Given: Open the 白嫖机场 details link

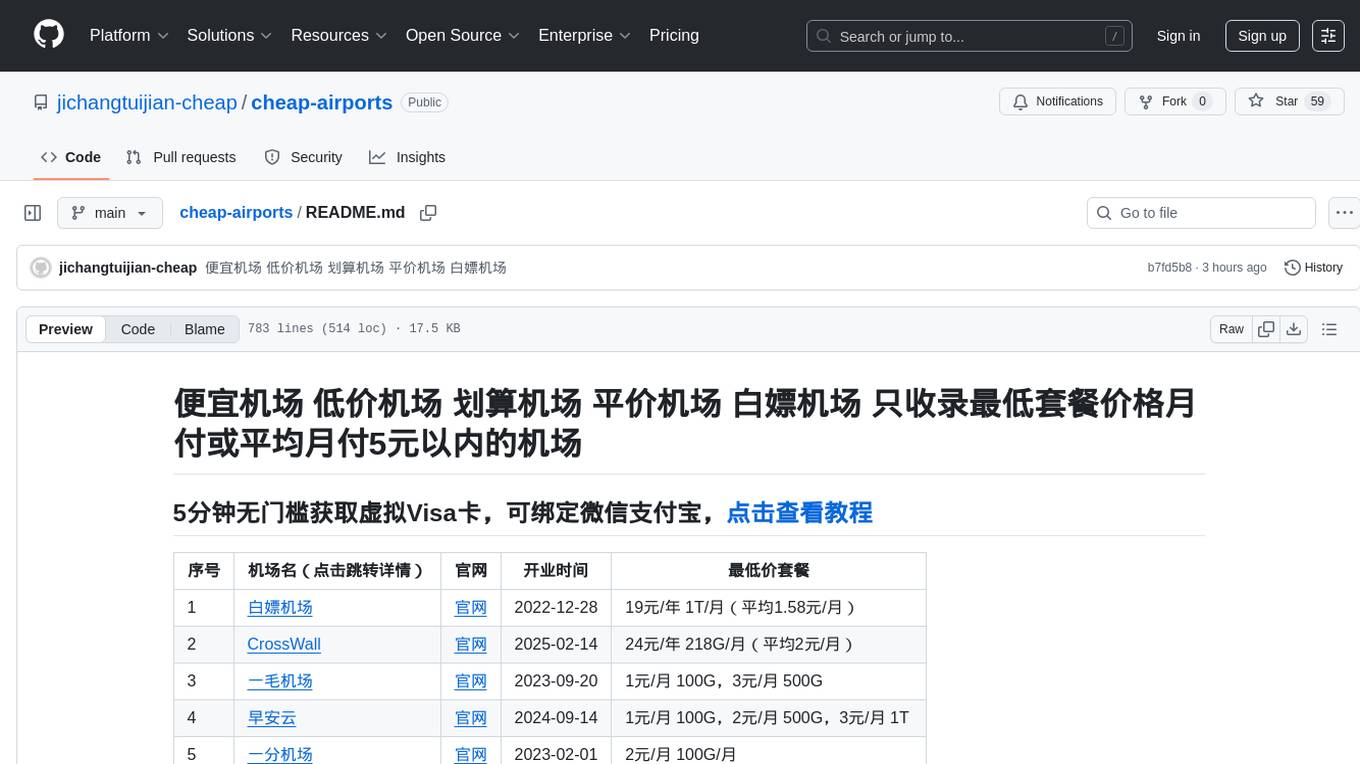Looking at the screenshot, I should coord(280,607).
